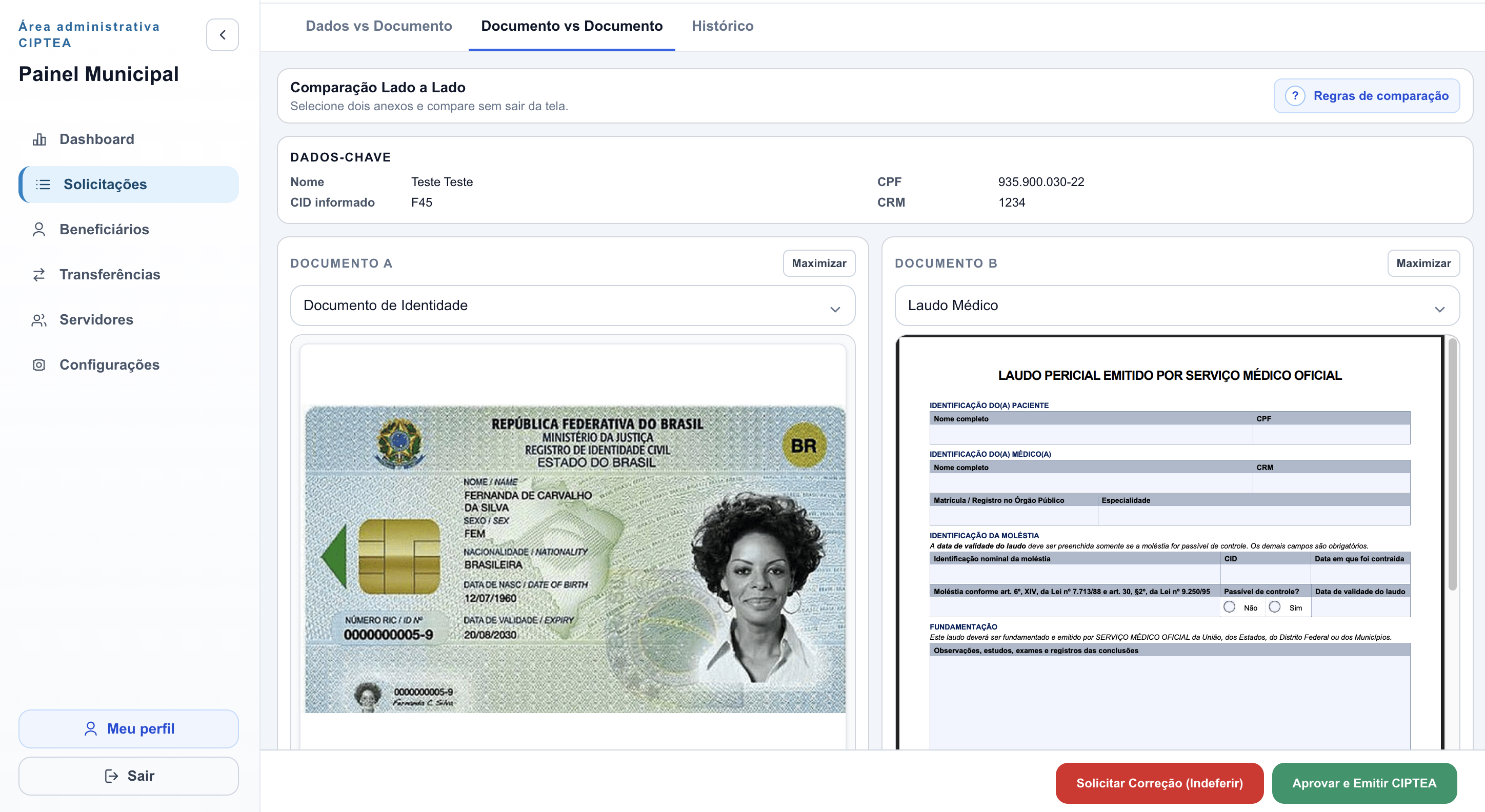This screenshot has width=1485, height=812.
Task: Open Transferências using the arrows icon
Action: (39, 274)
